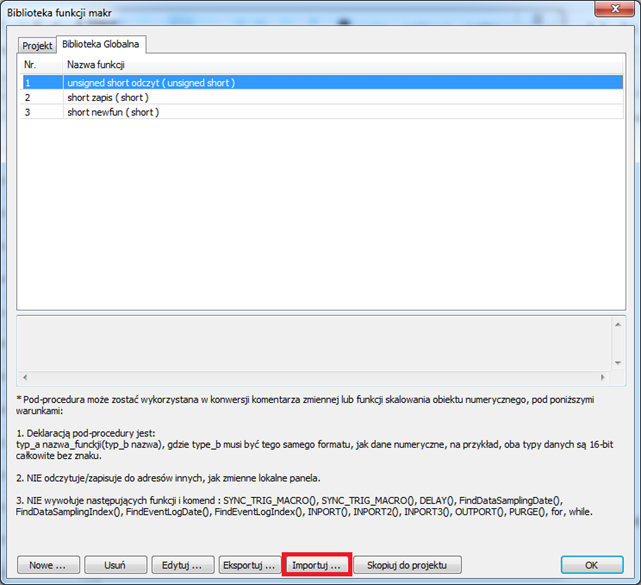The image size is (641, 585).
Task: Confirm with the OK button
Action: pos(592,565)
